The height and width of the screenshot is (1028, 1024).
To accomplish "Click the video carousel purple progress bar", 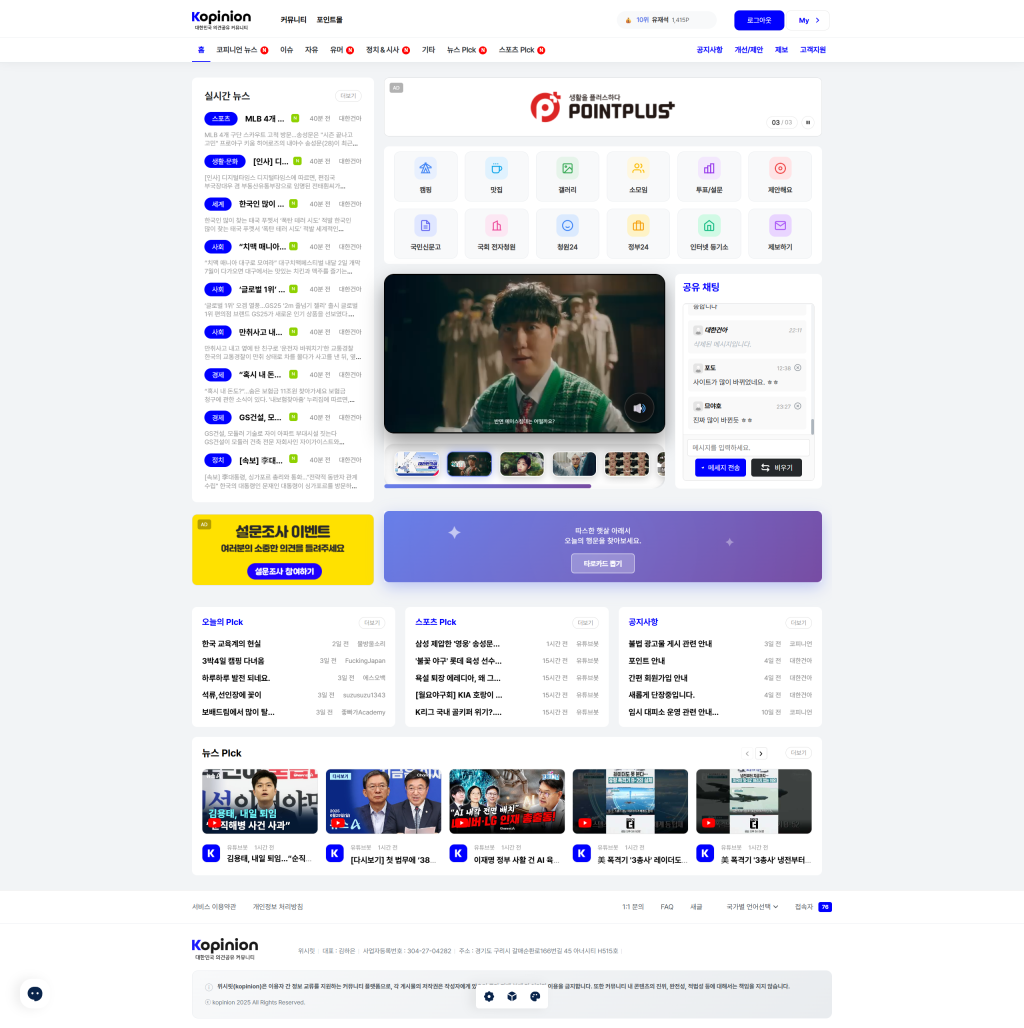I will (x=487, y=486).
